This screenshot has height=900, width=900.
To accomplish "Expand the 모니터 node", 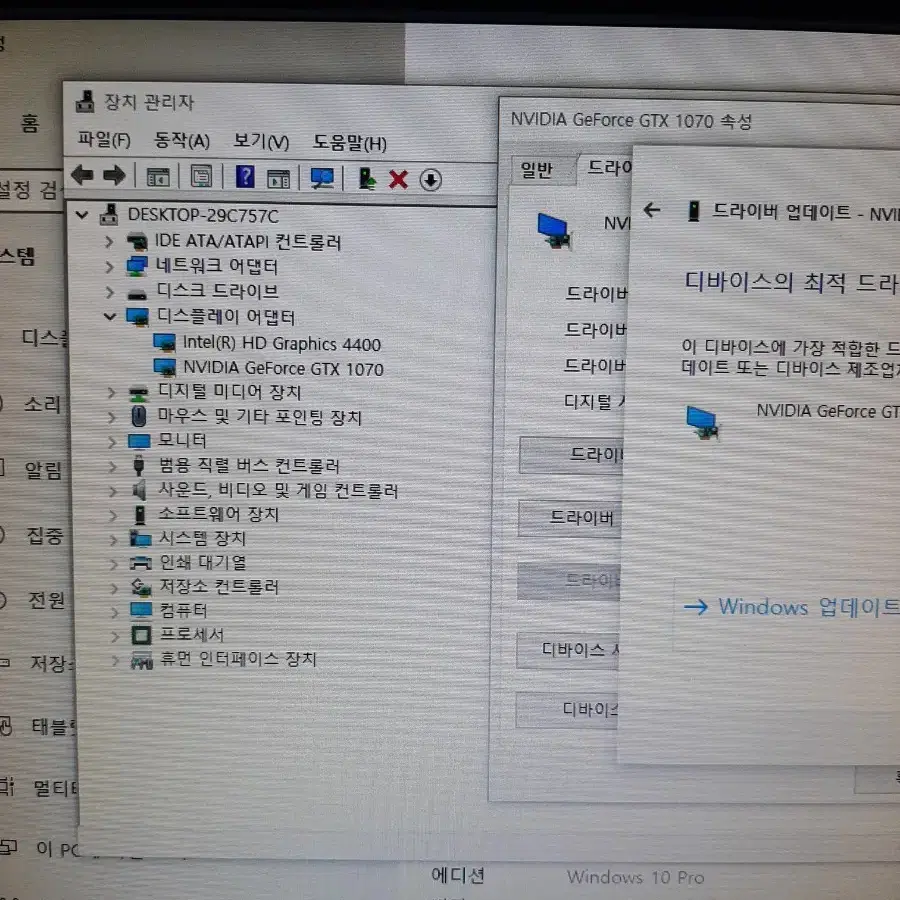I will (x=112, y=441).
